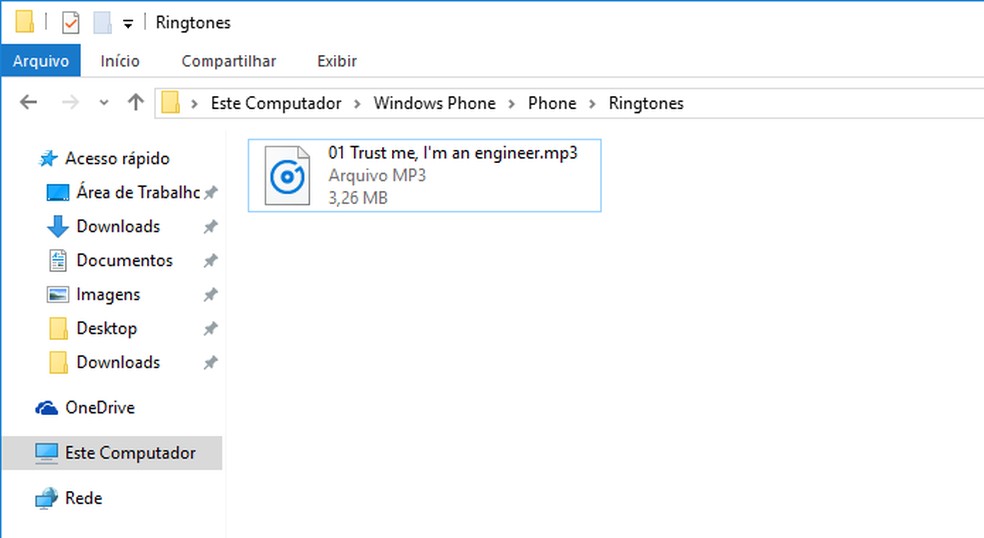Navigate to Phone in the address bar
Viewport: 984px width, 538px height.
(552, 103)
